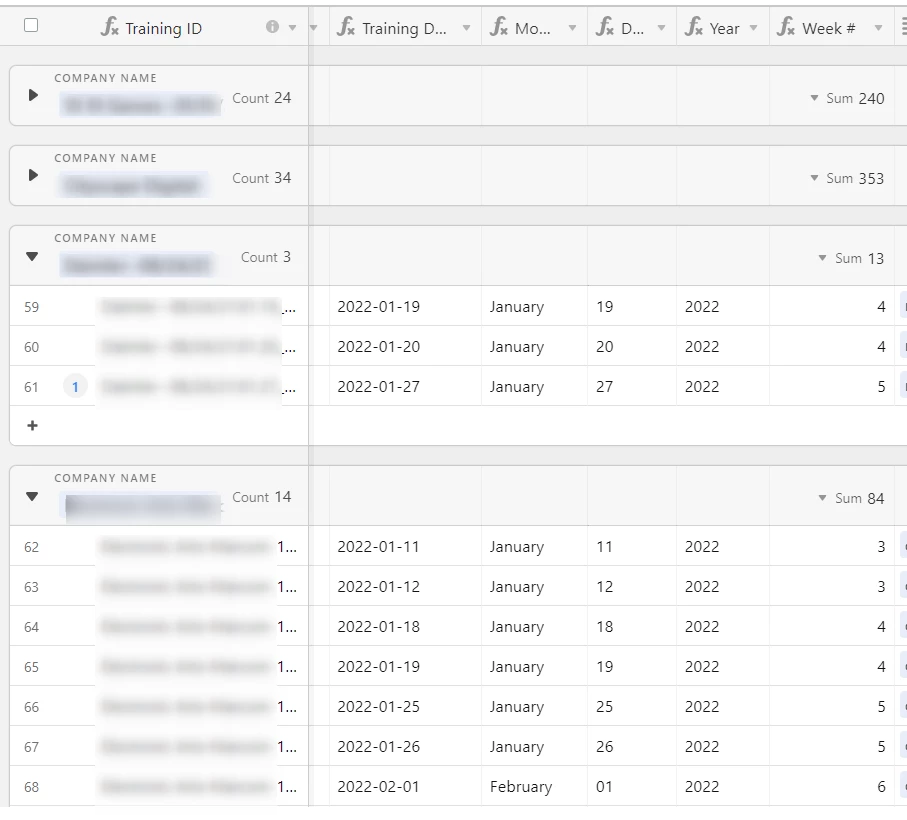Click the January month cell in row 66
This screenshot has width=907, height=820.
point(534,706)
